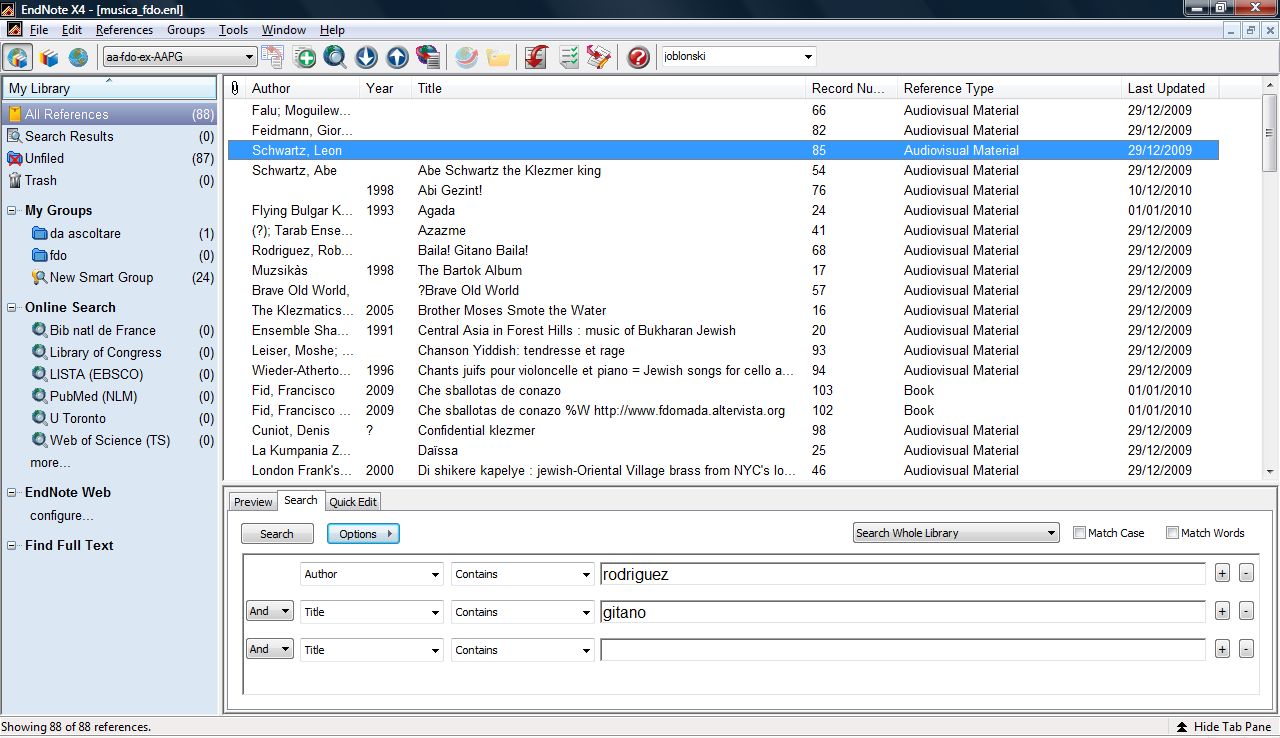
Task: Collapse the Online Search section
Action: point(12,308)
